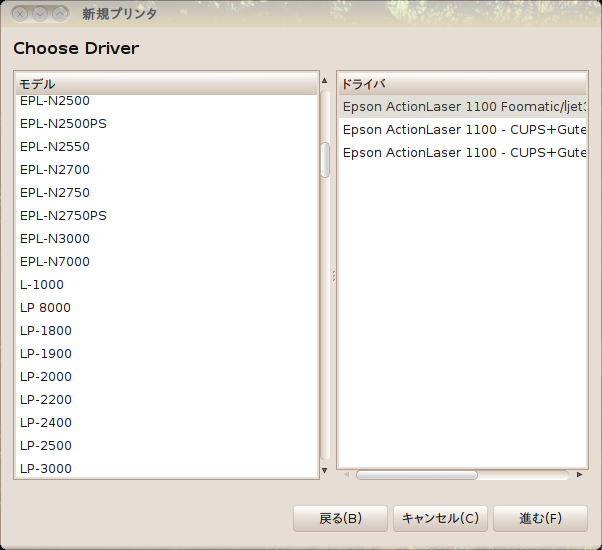The height and width of the screenshot is (550, 602).
Task: Select model LP-1900
Action: (x=167, y=354)
